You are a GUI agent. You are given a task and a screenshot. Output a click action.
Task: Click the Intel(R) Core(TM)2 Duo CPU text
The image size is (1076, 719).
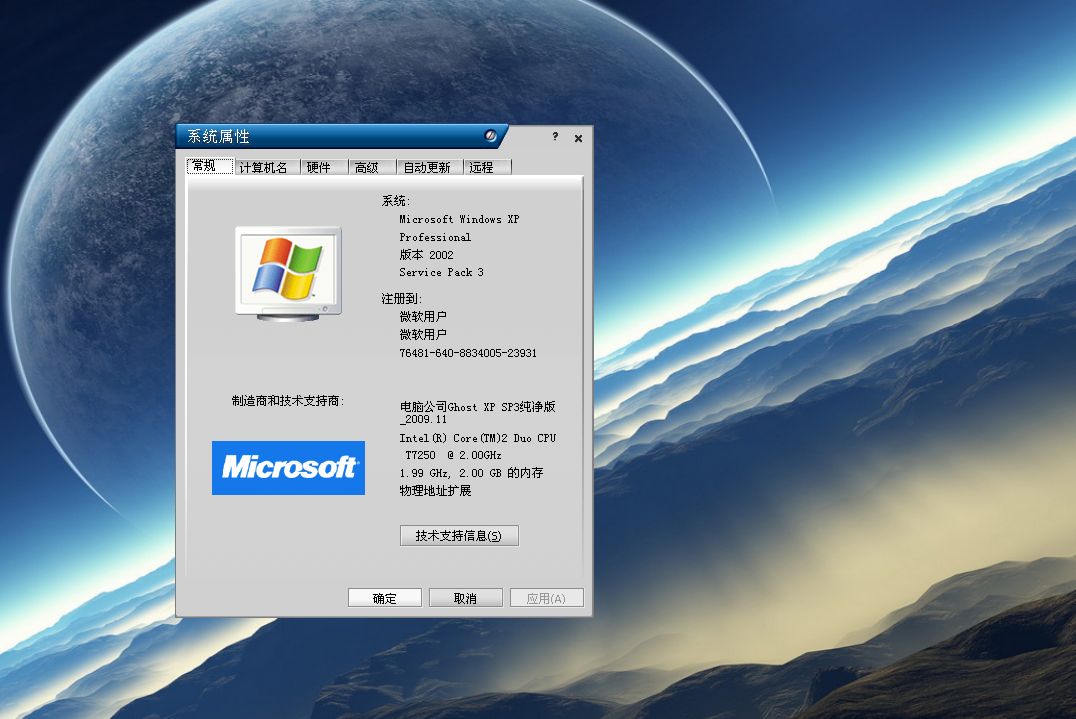tap(478, 438)
